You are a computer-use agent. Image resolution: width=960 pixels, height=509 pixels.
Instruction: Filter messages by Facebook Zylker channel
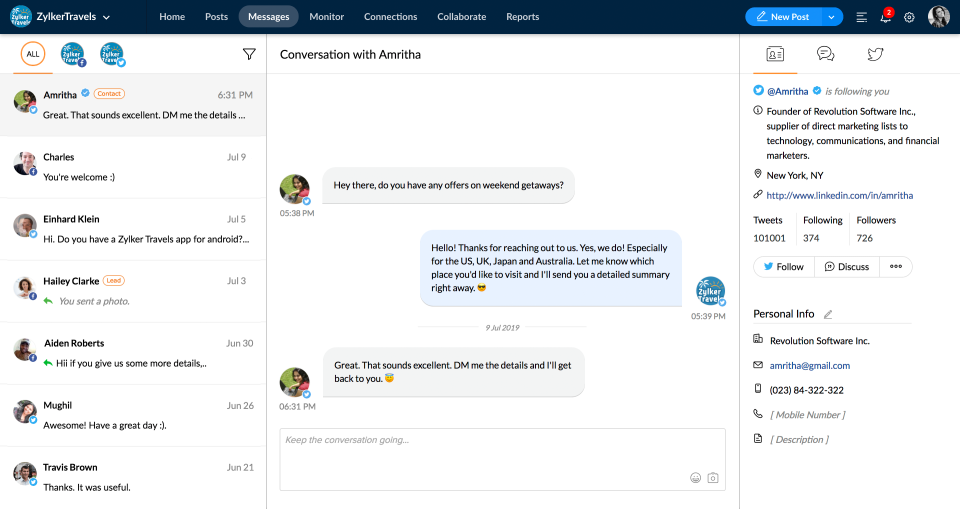tap(72, 54)
